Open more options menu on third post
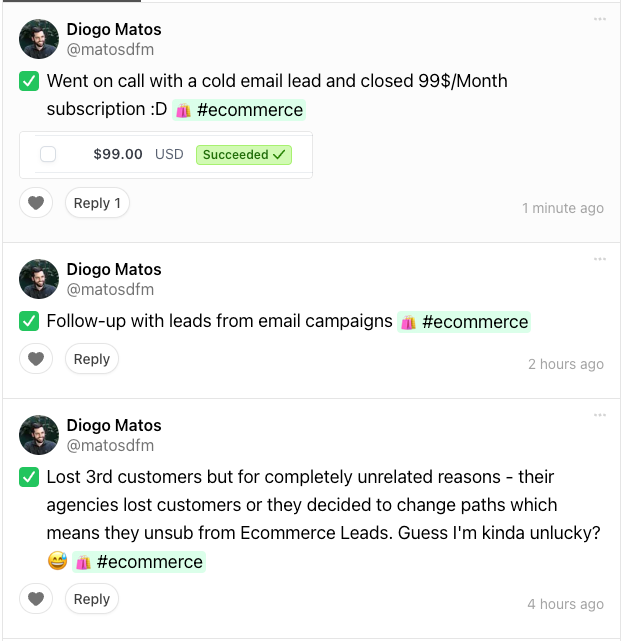The image size is (622, 641). pos(600,415)
